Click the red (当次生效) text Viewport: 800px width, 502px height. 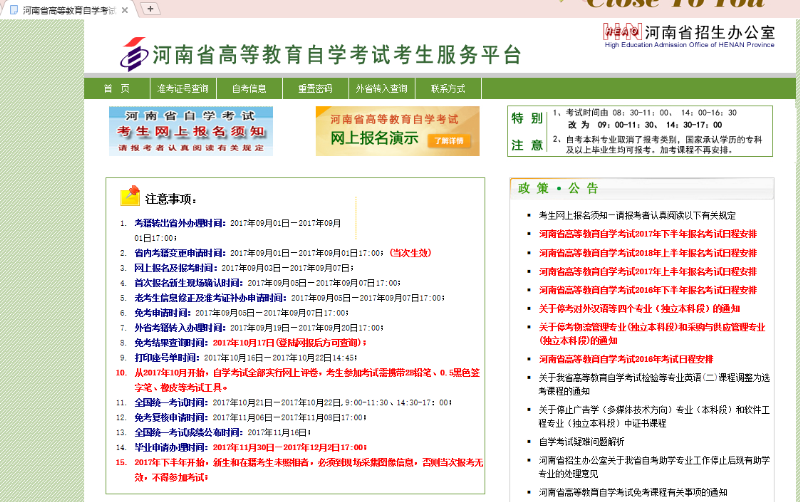tap(410, 253)
